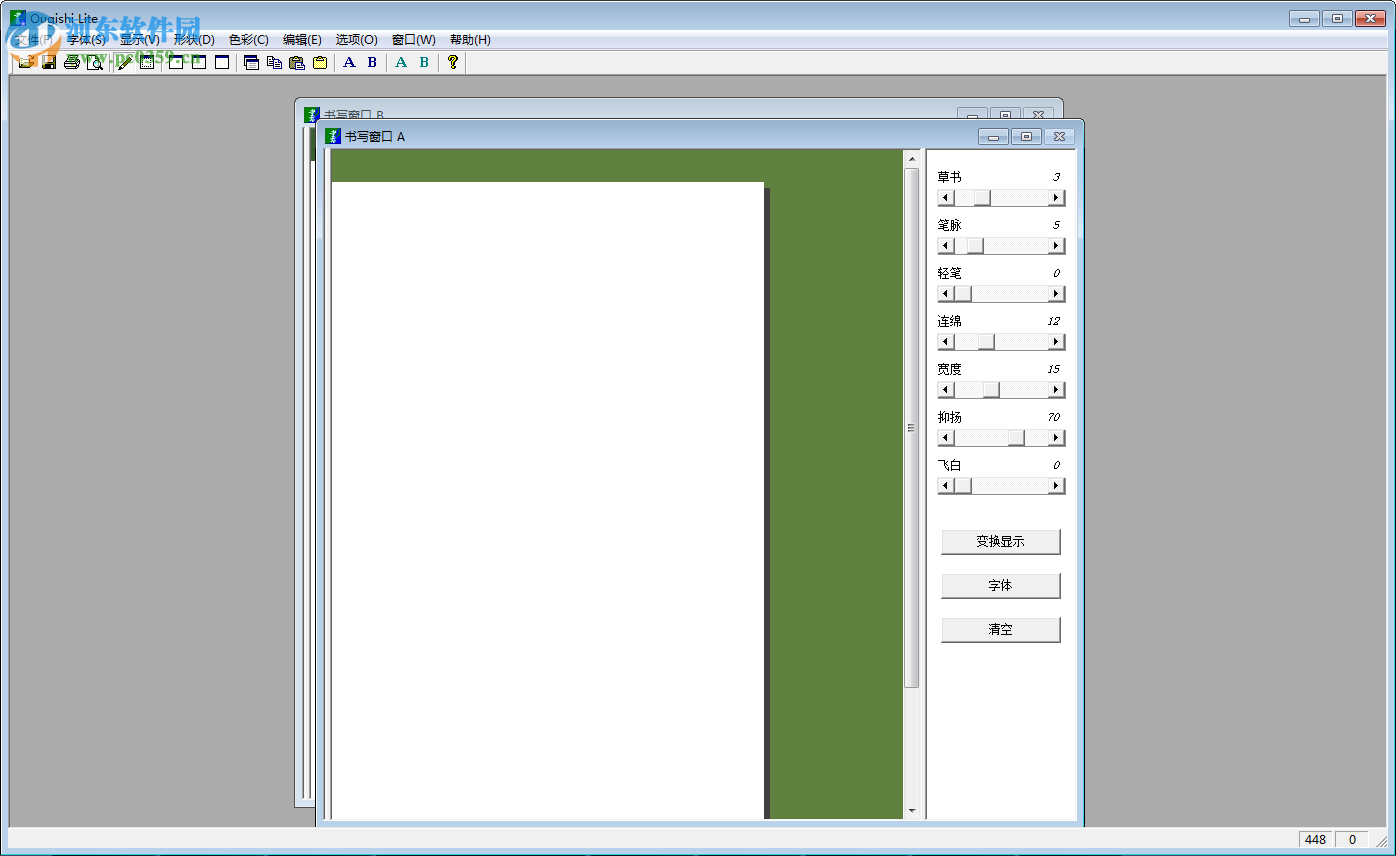The image size is (1396, 856).
Task: Click the dotted selection frame icon
Action: click(147, 63)
